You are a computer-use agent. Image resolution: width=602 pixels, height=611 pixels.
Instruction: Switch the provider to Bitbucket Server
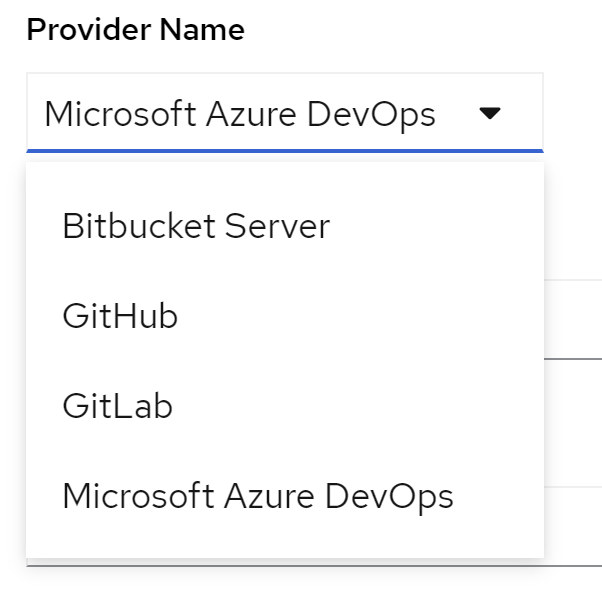tap(196, 226)
